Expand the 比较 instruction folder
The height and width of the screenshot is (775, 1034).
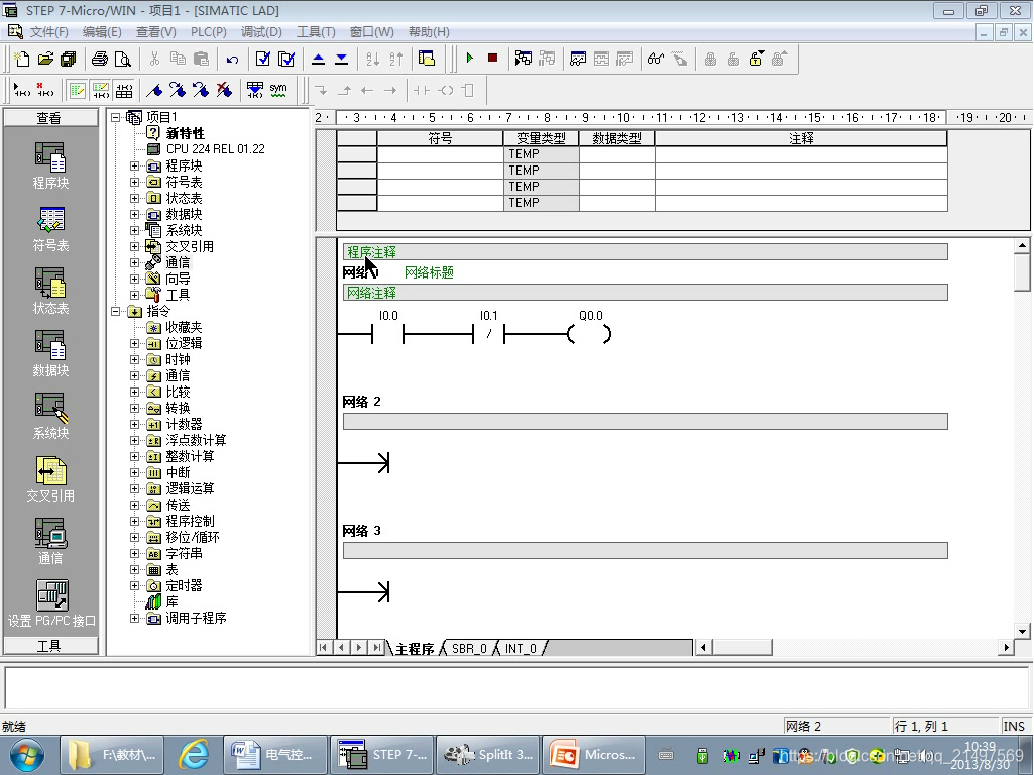[x=135, y=392]
